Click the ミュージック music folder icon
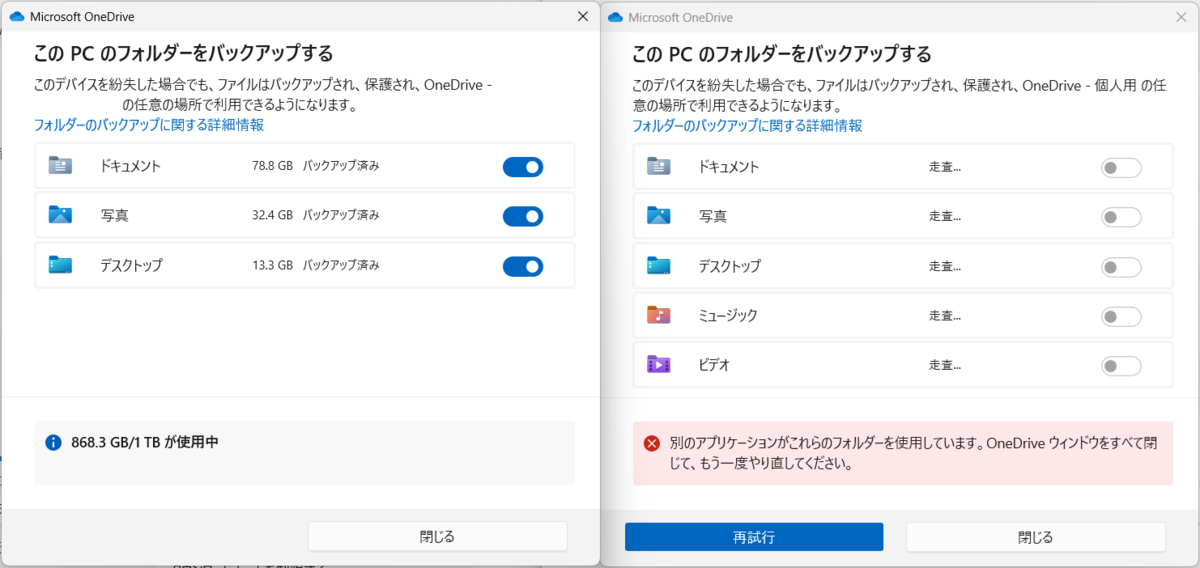The image size is (1200, 568). coord(658,315)
